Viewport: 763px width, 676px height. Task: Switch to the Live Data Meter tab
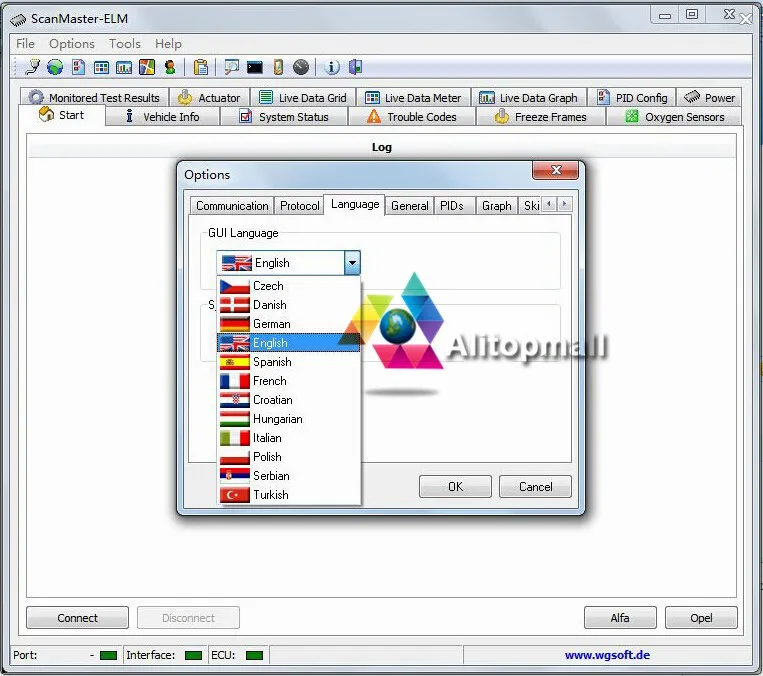tap(413, 97)
